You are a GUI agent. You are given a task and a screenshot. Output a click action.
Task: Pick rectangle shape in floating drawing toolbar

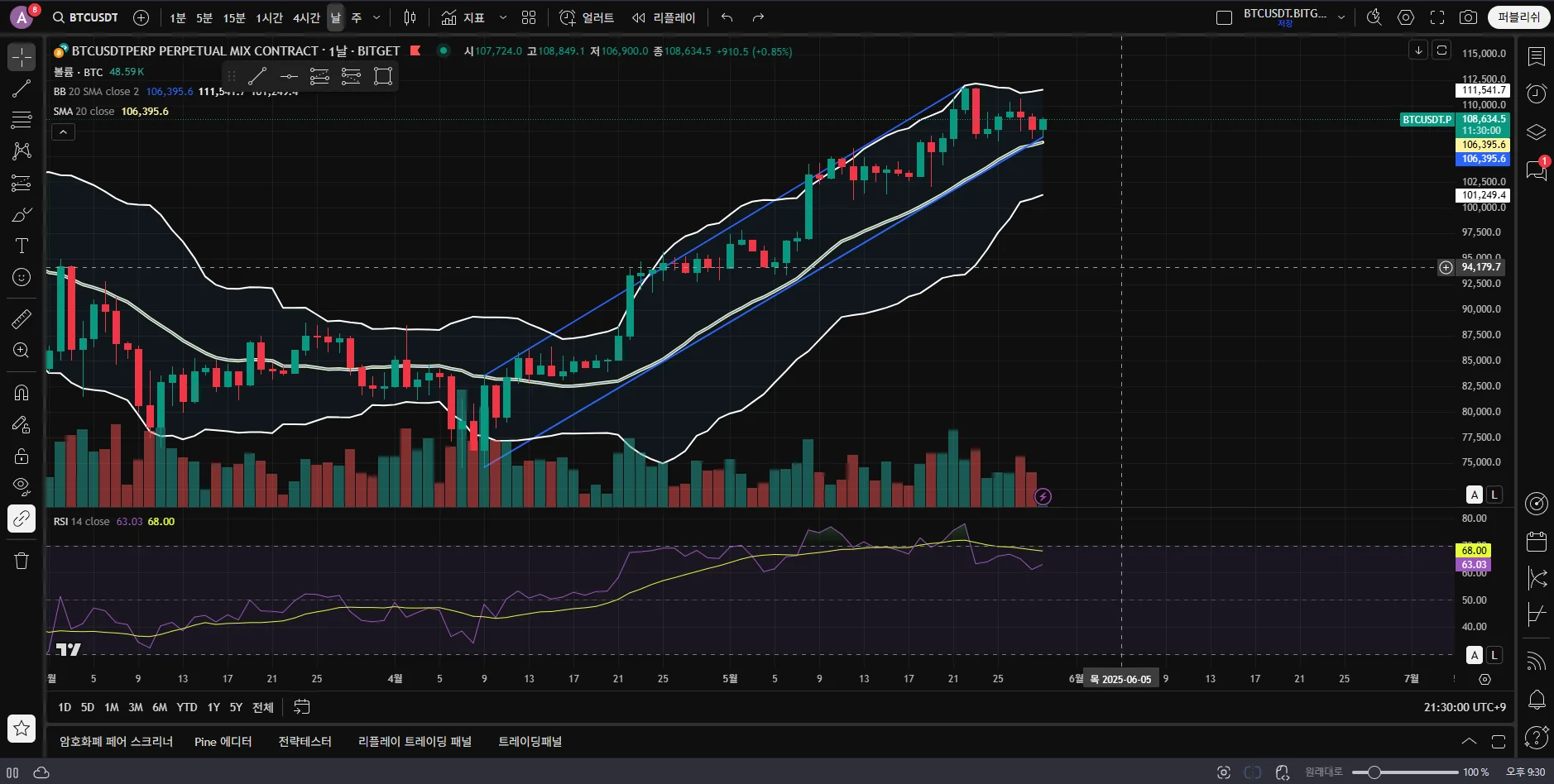pos(383,77)
